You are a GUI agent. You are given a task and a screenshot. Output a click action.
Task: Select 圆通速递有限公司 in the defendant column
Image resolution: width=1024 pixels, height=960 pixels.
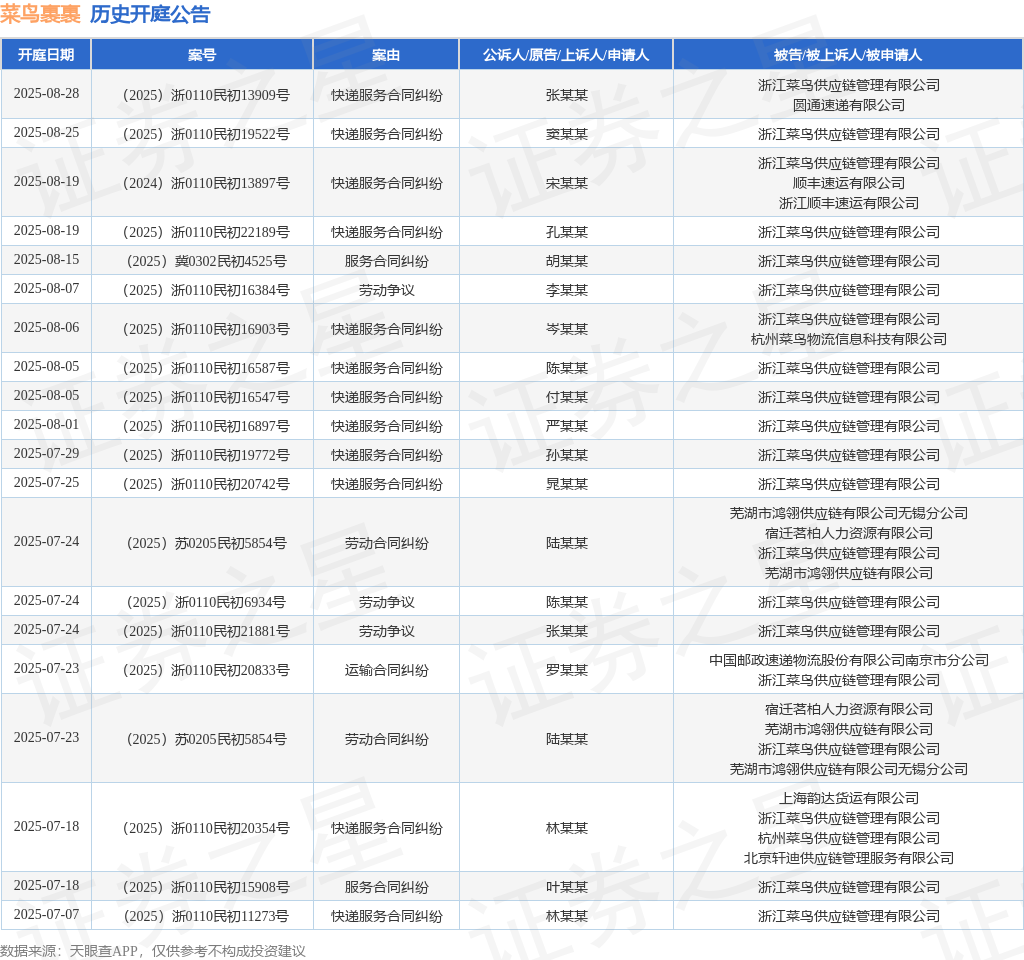point(849,105)
